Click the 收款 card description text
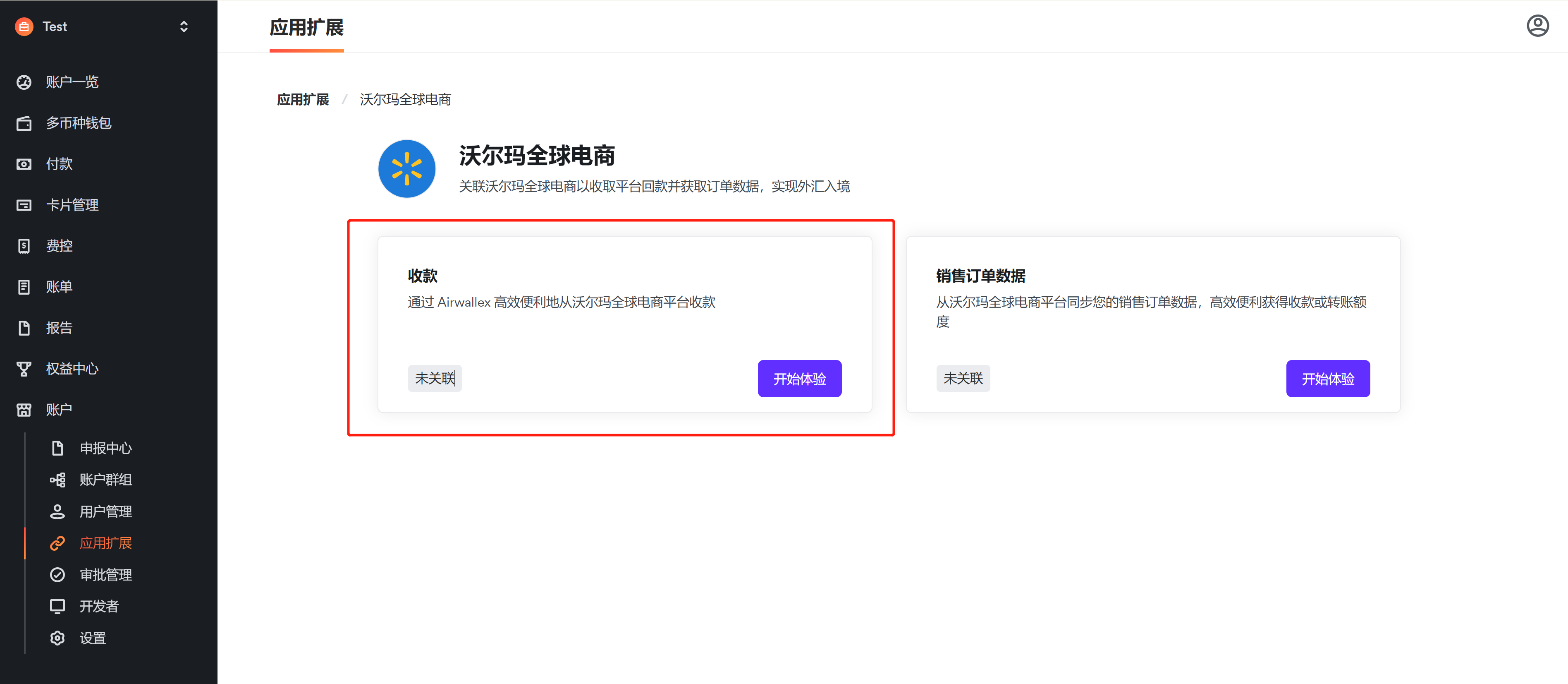 [561, 302]
